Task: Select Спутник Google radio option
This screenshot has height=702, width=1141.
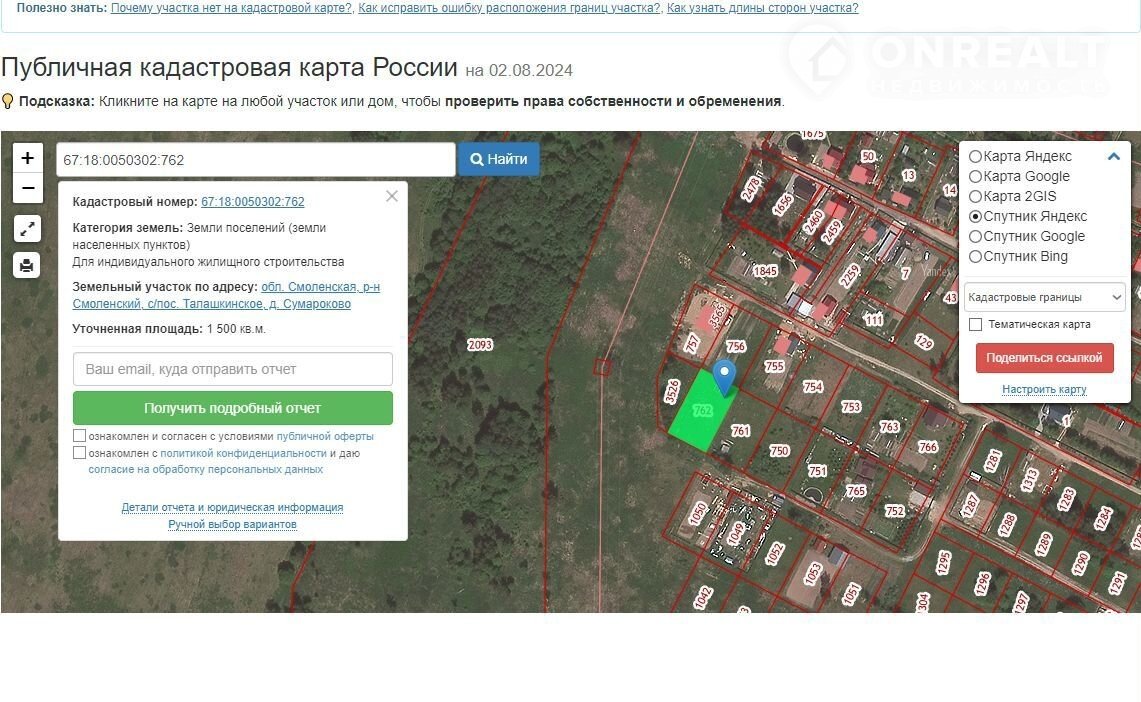Action: point(976,237)
